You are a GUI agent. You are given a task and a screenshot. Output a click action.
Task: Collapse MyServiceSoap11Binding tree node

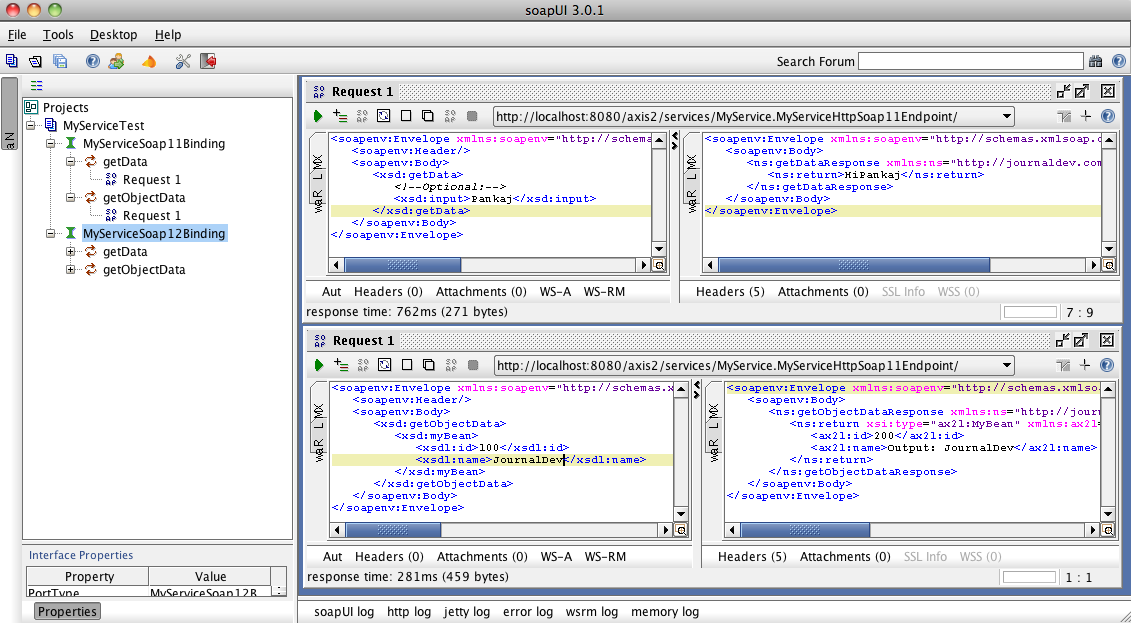(x=50, y=143)
